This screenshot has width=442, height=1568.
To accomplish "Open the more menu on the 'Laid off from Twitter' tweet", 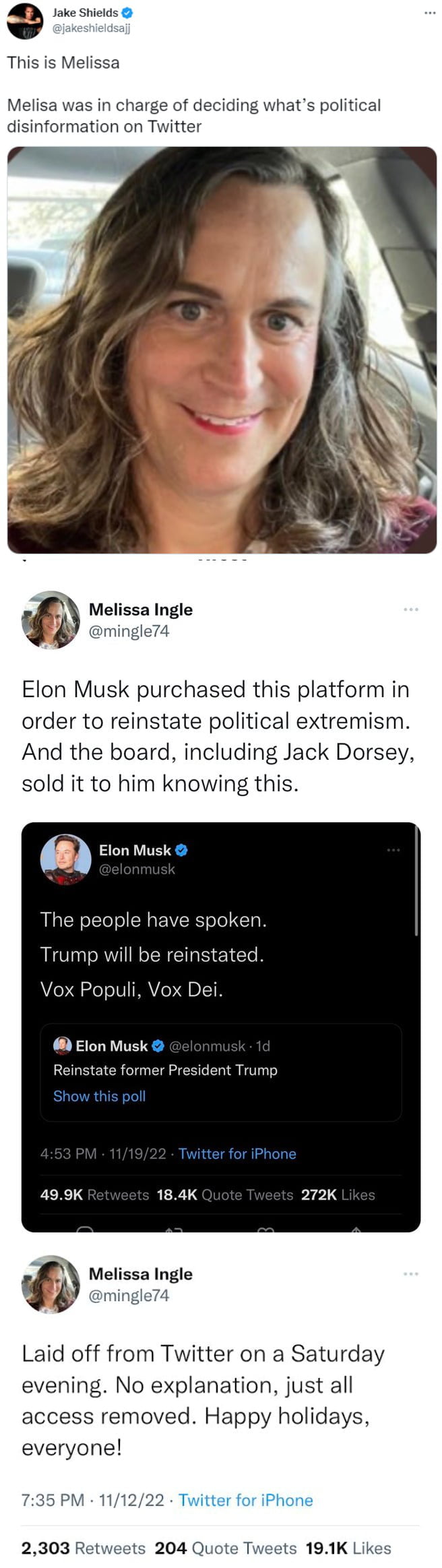I will (411, 1274).
